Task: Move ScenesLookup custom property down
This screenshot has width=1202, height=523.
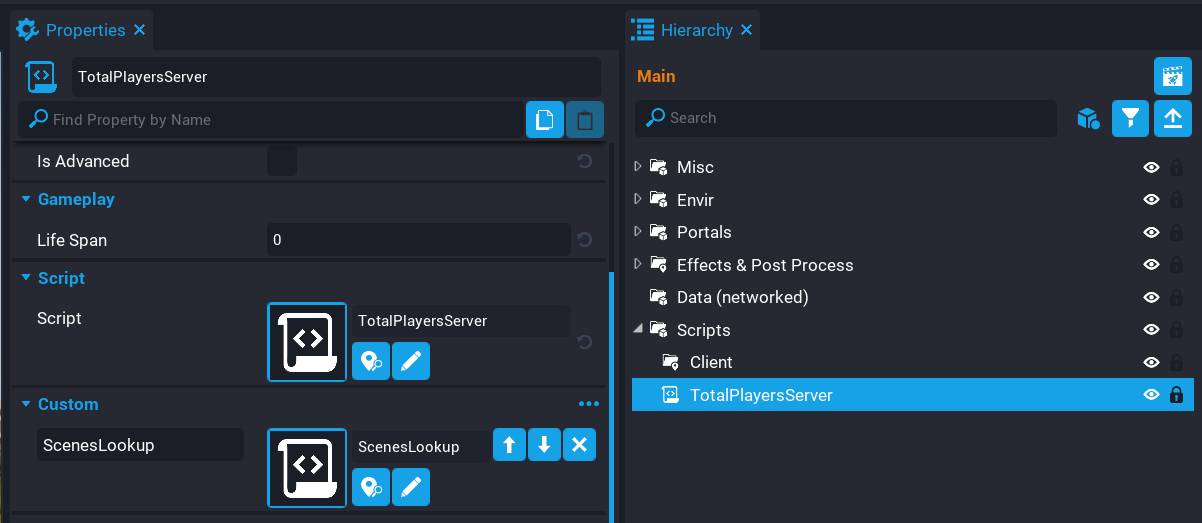Action: point(544,445)
